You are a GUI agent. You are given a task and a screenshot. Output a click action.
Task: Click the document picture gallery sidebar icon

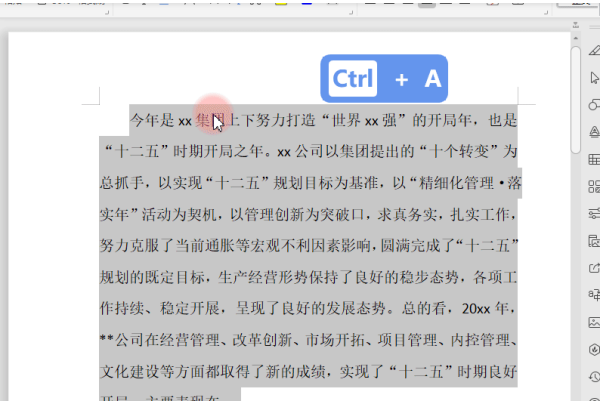(594, 241)
